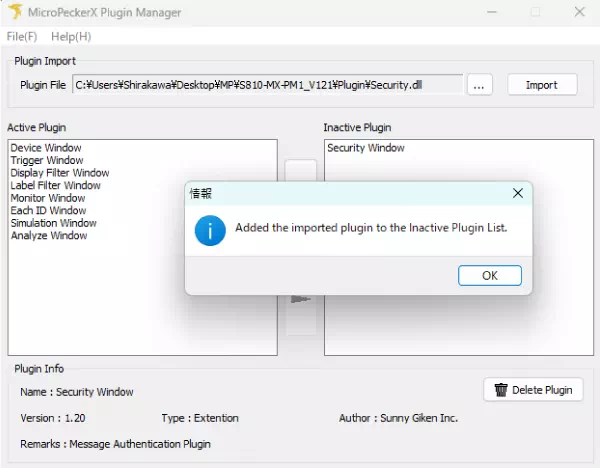Click the blue information icon

[x=210, y=228]
